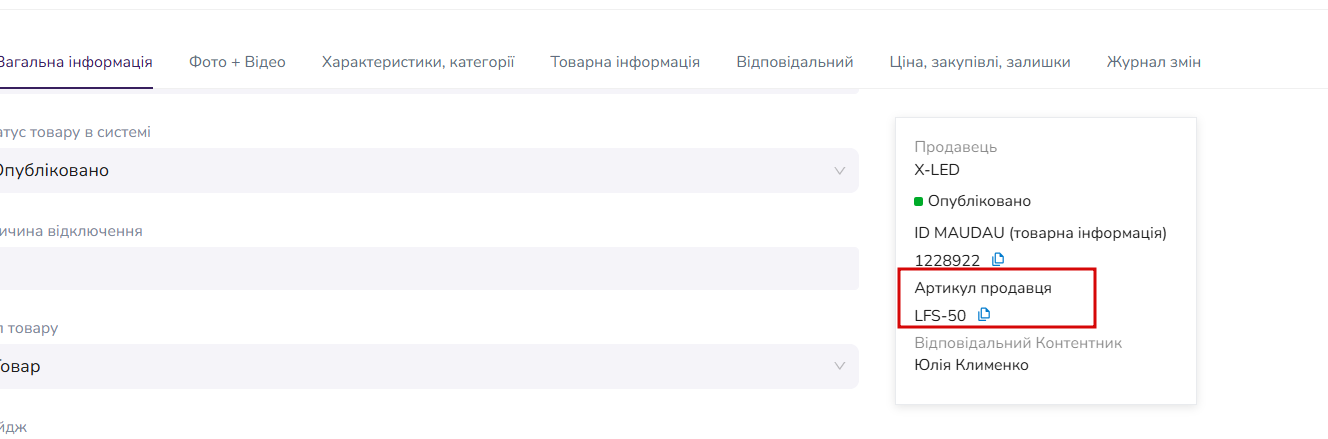Click the ID number 1228922 text
This screenshot has width=1328, height=439.
click(947, 261)
